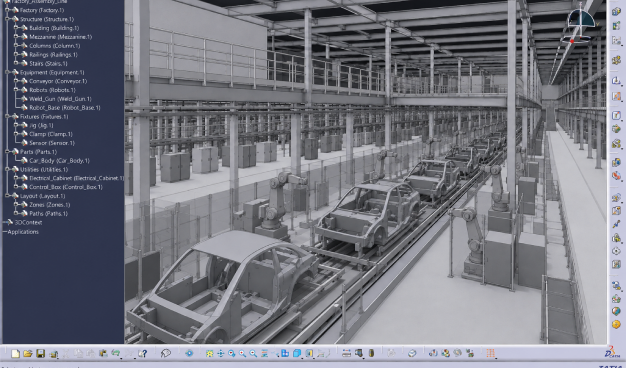This screenshot has width=626, height=368.
Task: Click the Undo arrow icon
Action: 116,353
